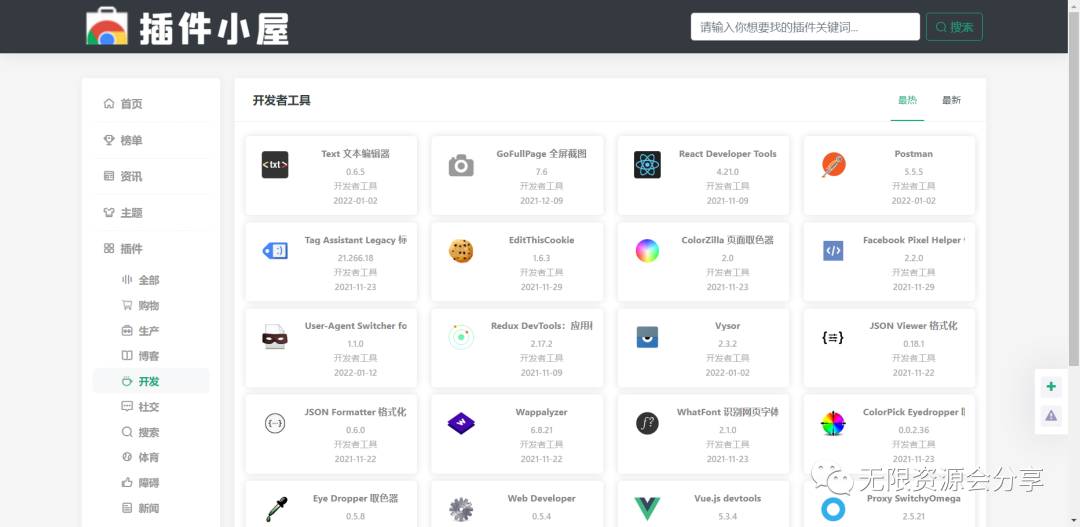Open the ColorZilla color wheel icon
1080x527 pixels.
point(647,251)
